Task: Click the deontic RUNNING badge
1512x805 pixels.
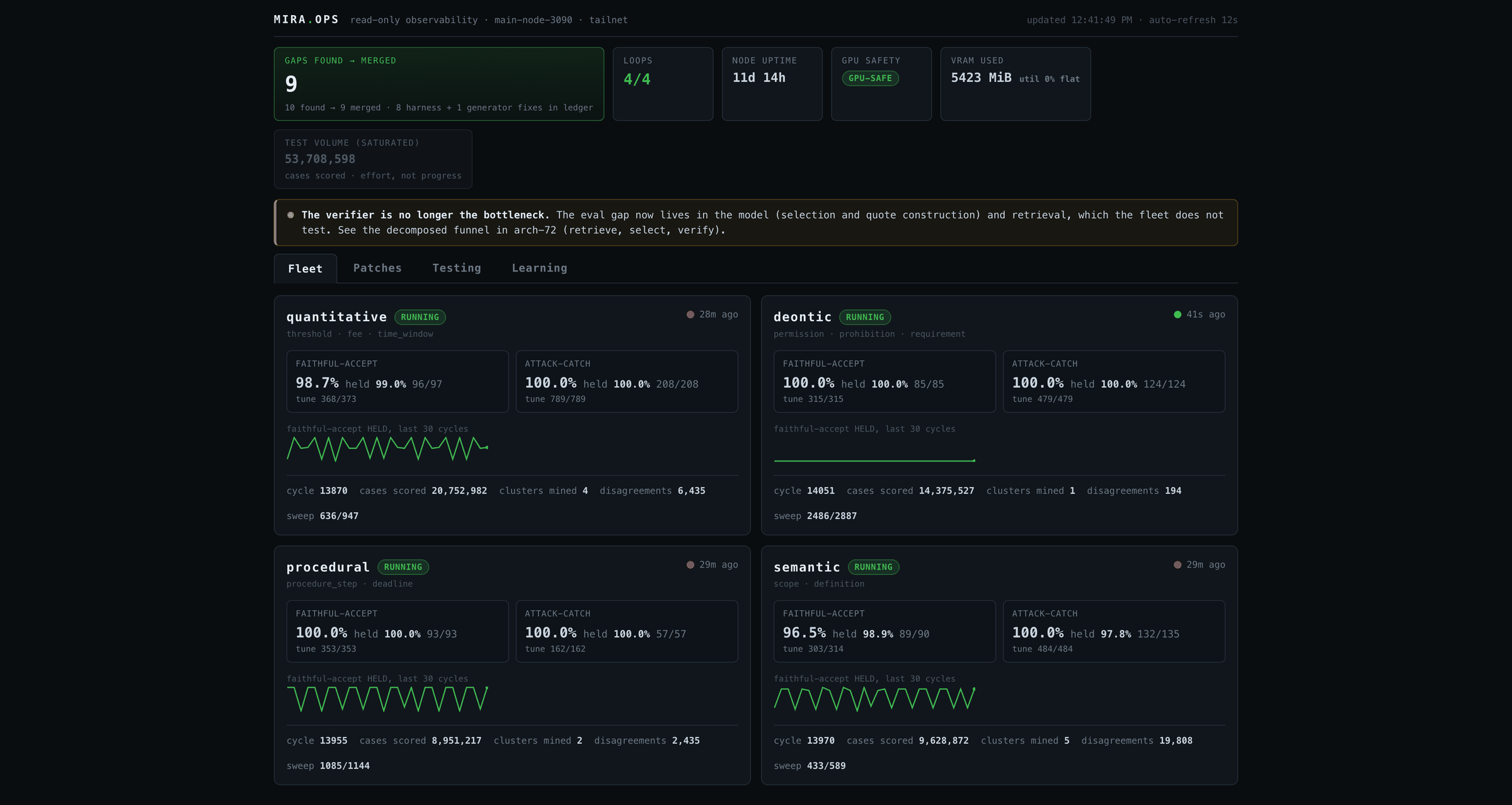Action: (x=864, y=317)
